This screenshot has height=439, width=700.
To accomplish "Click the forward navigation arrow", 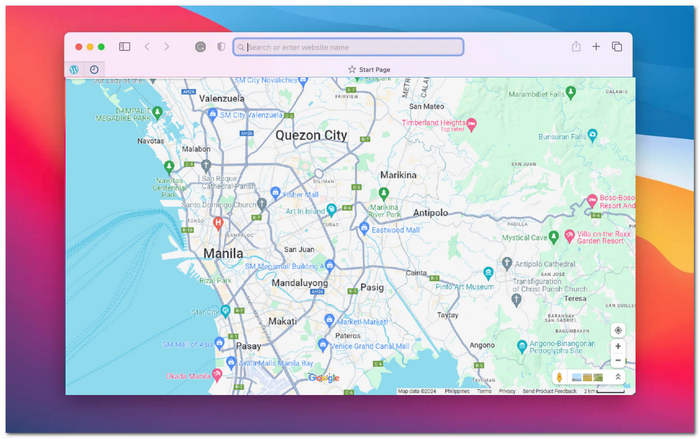I will [166, 46].
